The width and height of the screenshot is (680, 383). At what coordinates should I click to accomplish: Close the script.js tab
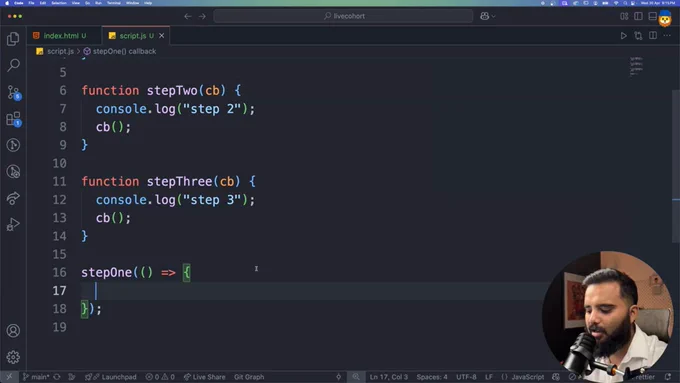coord(161,36)
